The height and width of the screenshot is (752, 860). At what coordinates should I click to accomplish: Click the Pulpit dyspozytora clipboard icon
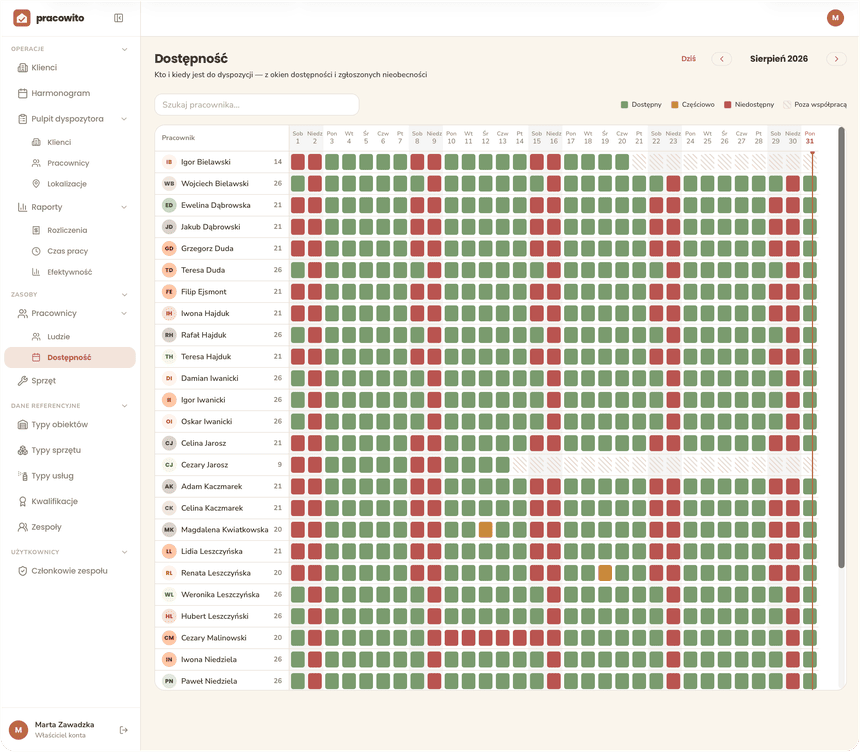[22, 119]
